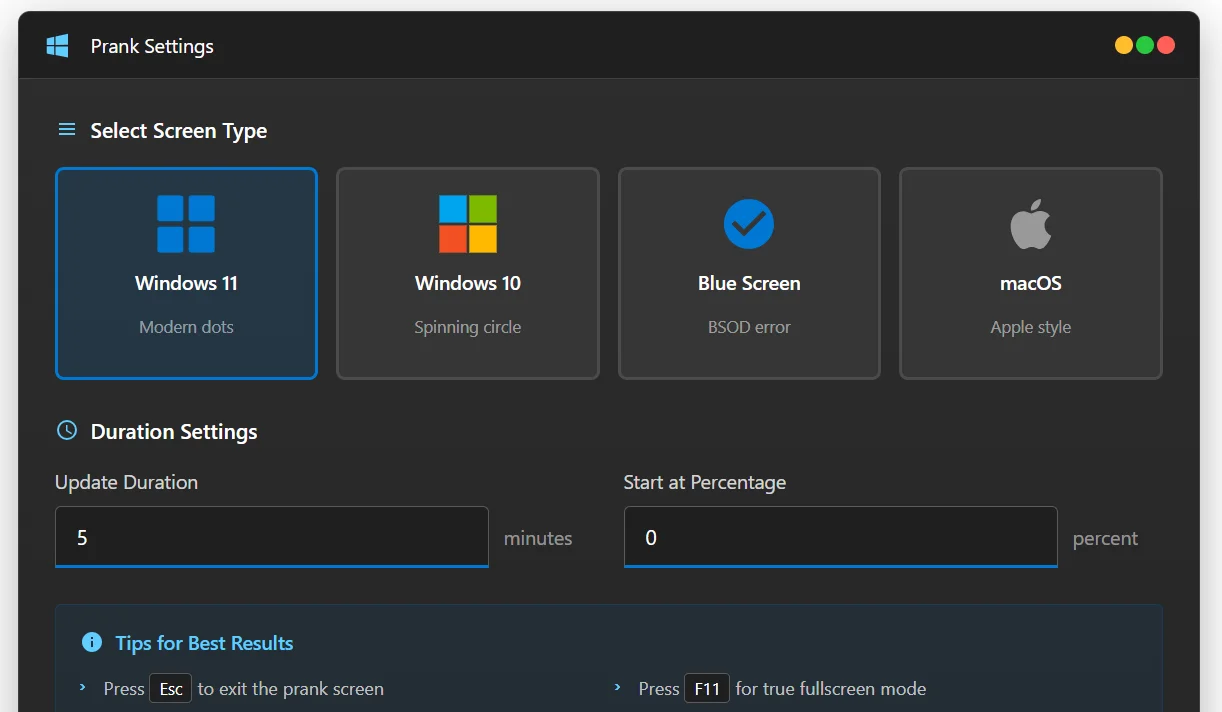Focus the Update Duration input field

tap(272, 537)
